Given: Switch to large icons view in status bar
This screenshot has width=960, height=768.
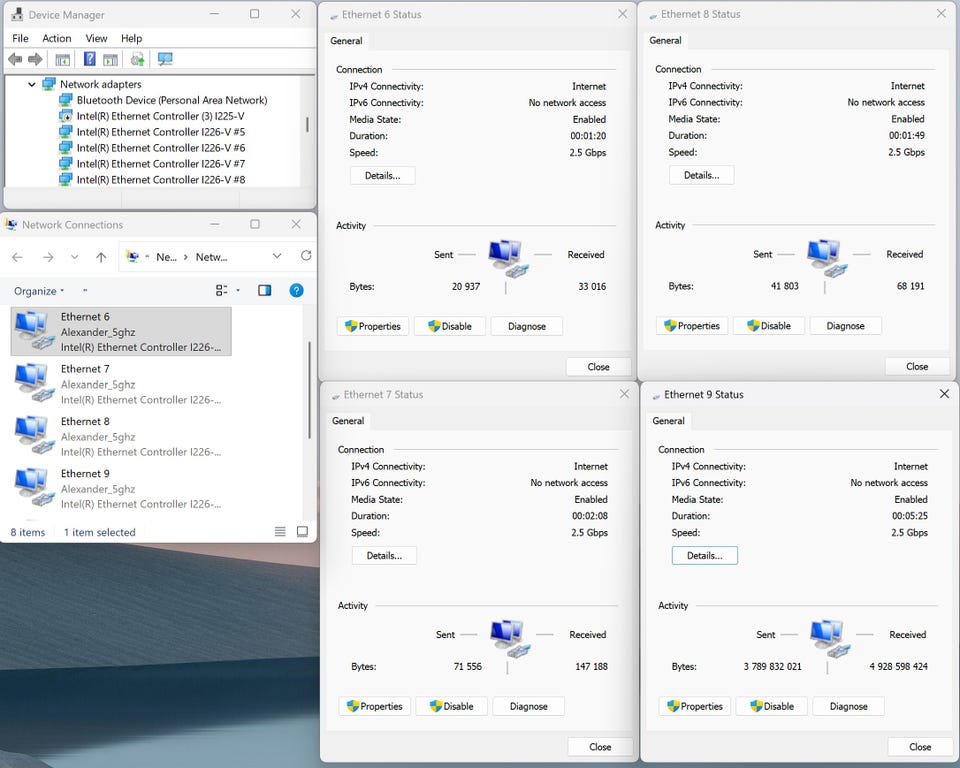Looking at the screenshot, I should 302,532.
